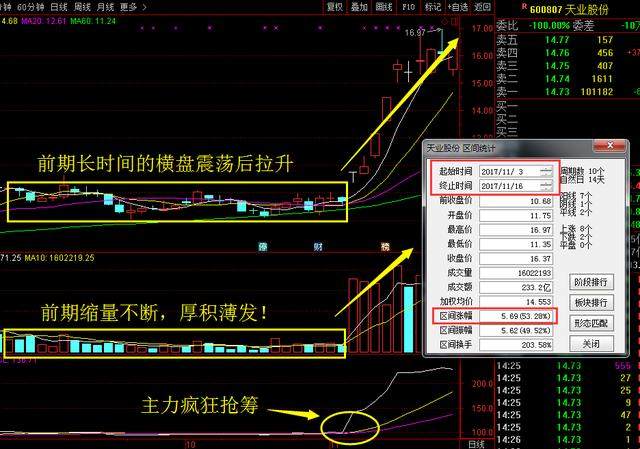Select the 月线 monthly chart tab
Image resolution: width=640 pixels, height=449 pixels.
click(x=105, y=6)
